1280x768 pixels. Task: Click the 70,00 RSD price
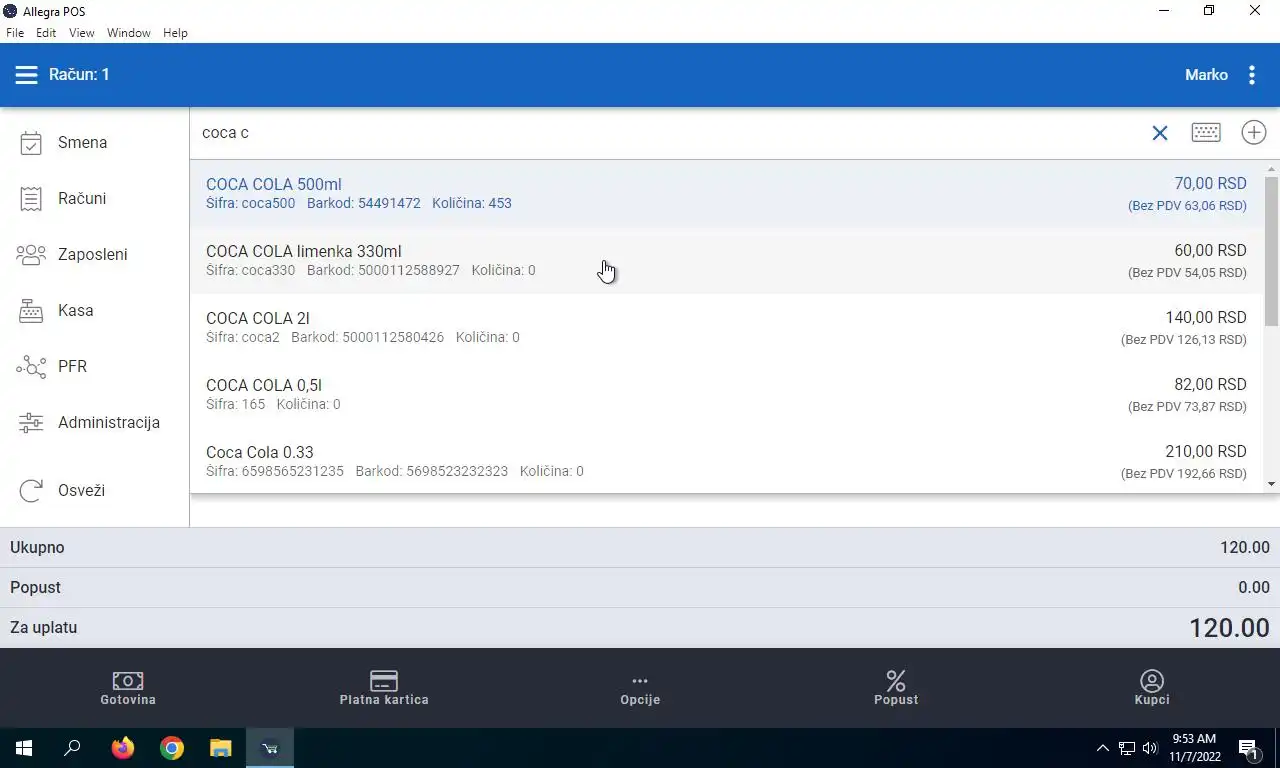(1210, 184)
